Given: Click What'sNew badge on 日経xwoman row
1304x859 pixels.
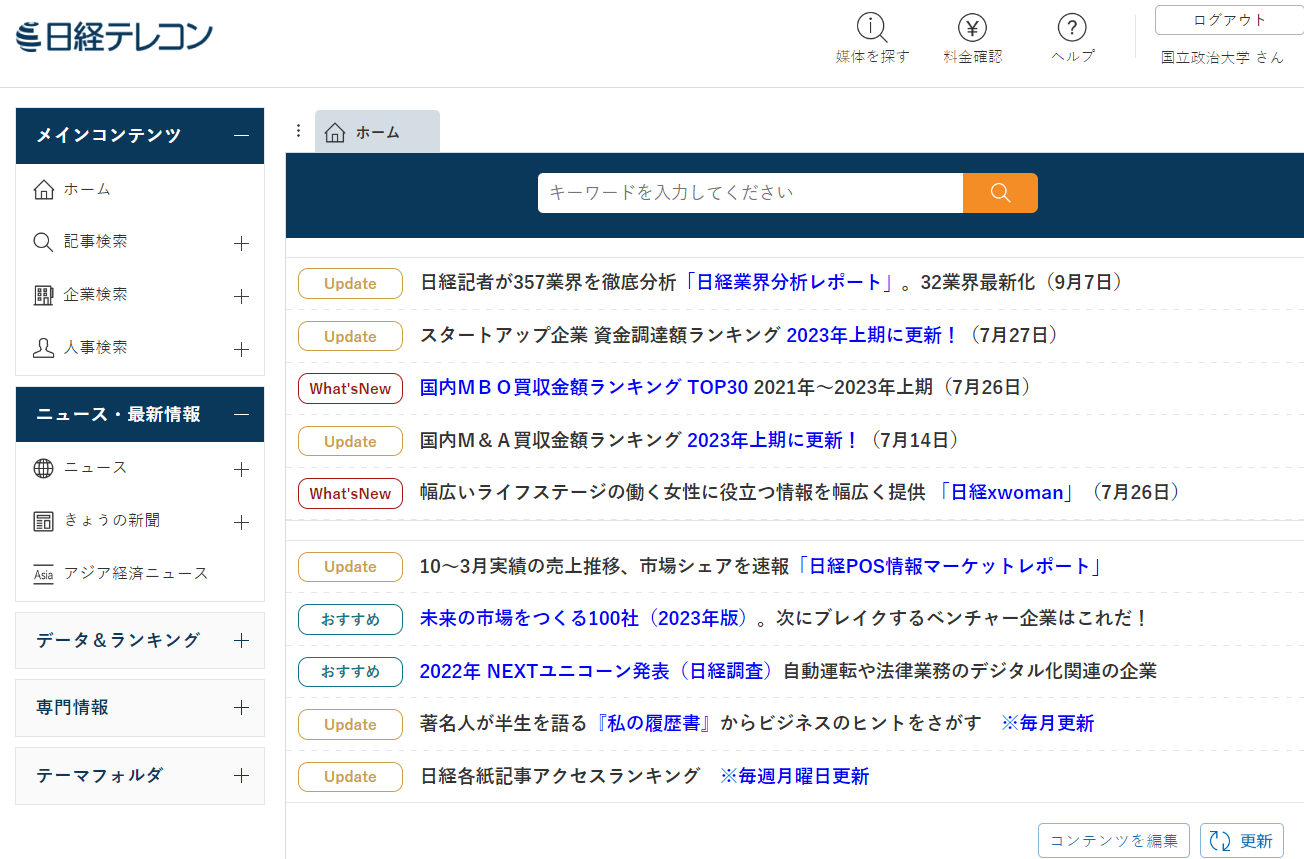Looking at the screenshot, I should tap(350, 494).
